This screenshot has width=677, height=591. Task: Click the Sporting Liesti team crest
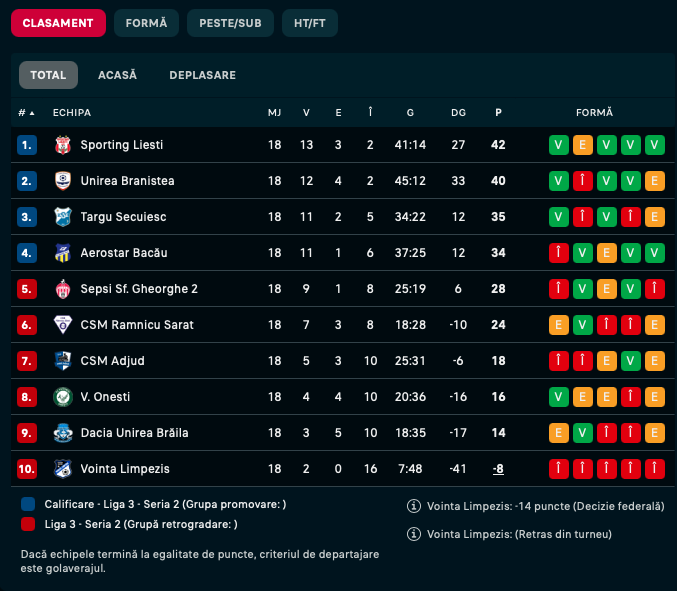coord(63,145)
